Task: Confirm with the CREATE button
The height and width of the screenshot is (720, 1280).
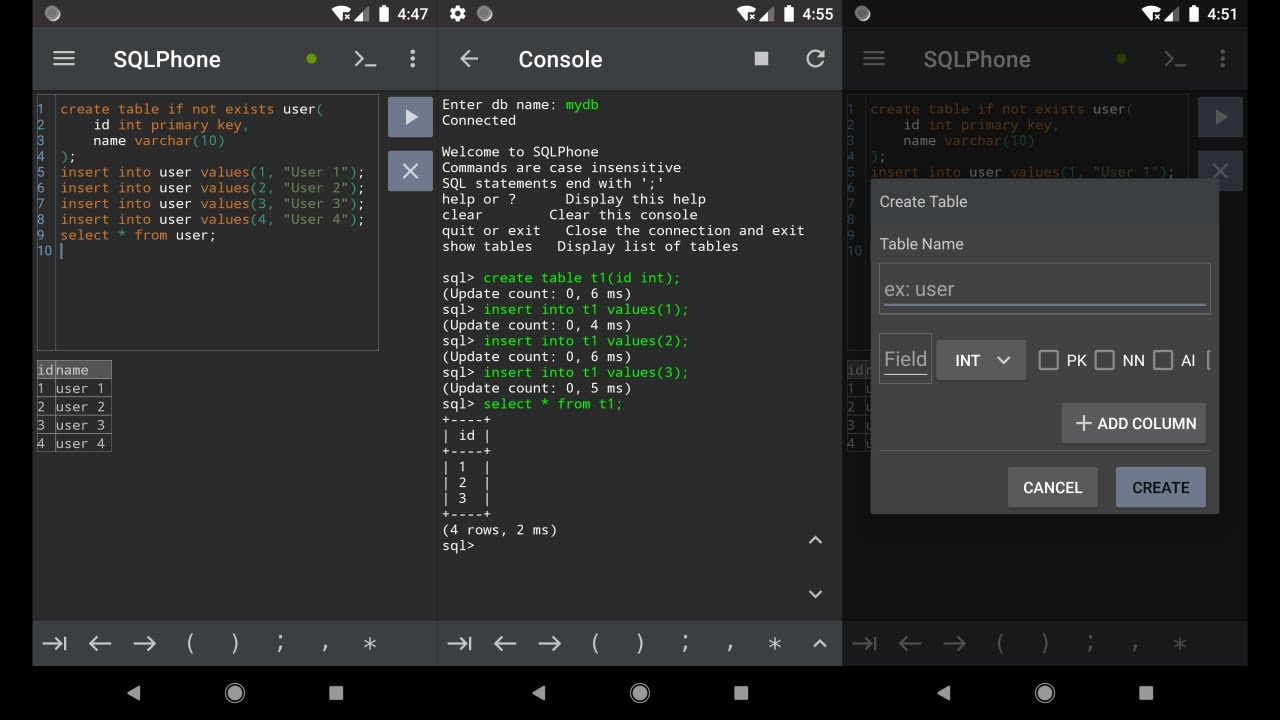Action: (1161, 487)
